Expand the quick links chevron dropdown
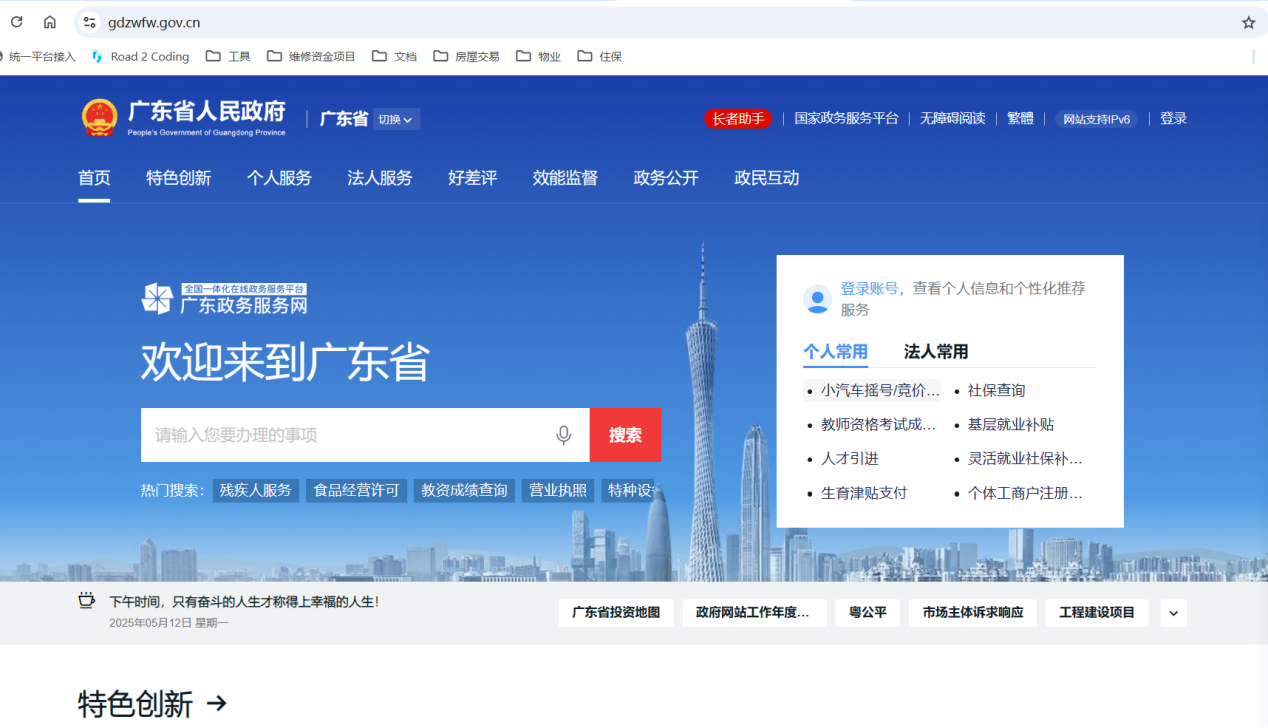The width and height of the screenshot is (1268, 728). (x=1174, y=613)
